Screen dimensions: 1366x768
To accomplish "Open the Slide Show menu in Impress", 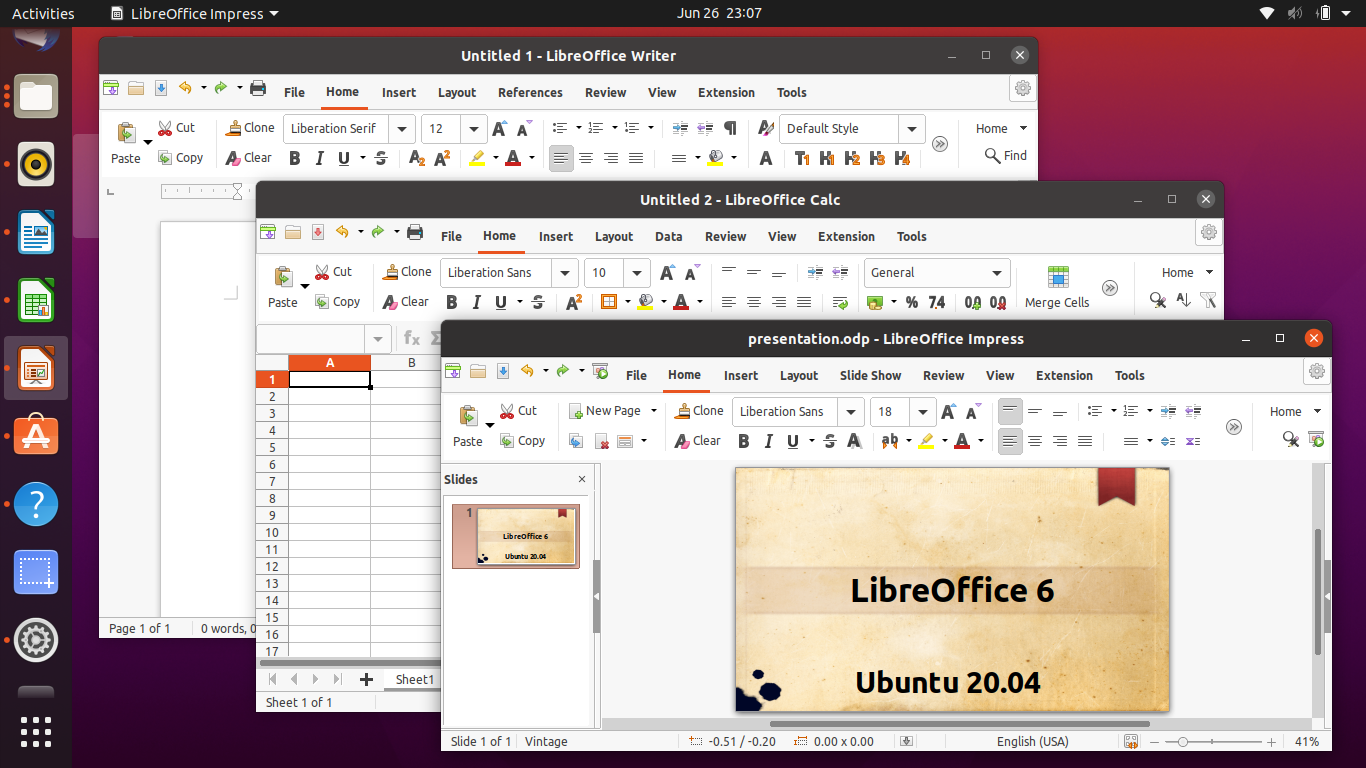I will coord(870,375).
